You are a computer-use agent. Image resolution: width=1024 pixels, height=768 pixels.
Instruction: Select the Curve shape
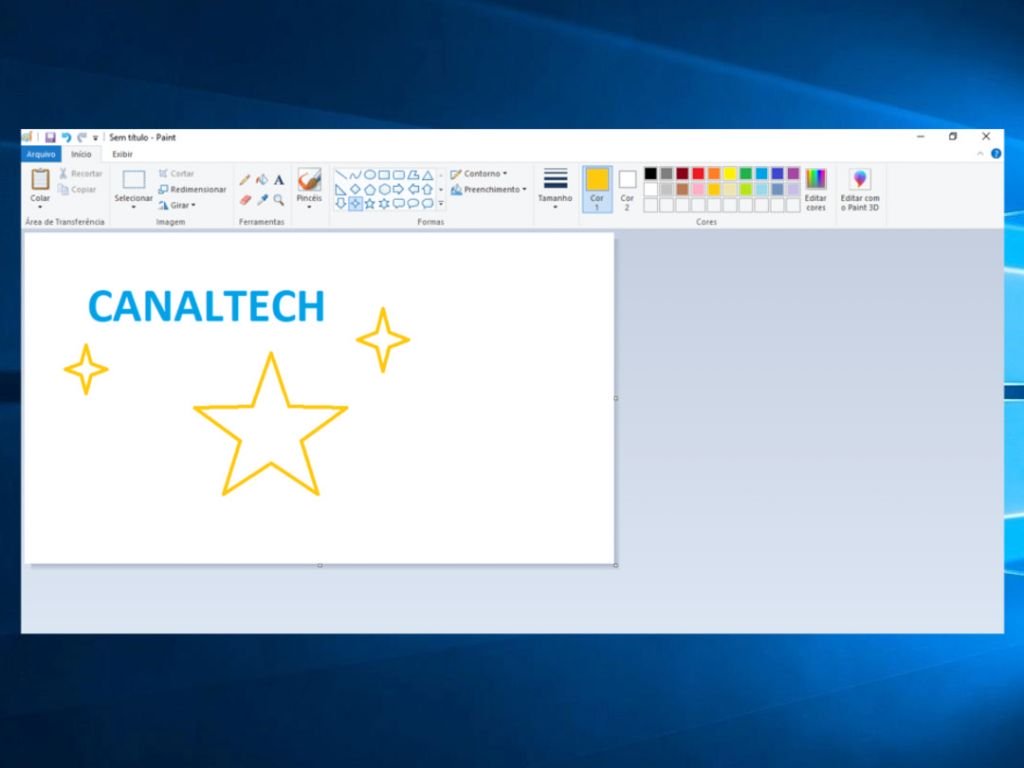(x=355, y=174)
